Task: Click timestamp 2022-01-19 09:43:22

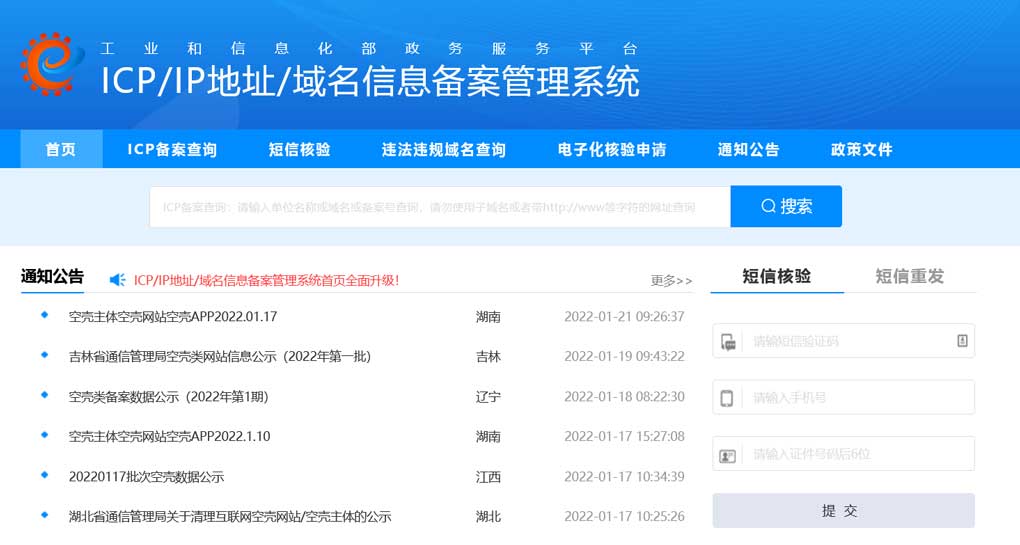Action: tap(624, 356)
